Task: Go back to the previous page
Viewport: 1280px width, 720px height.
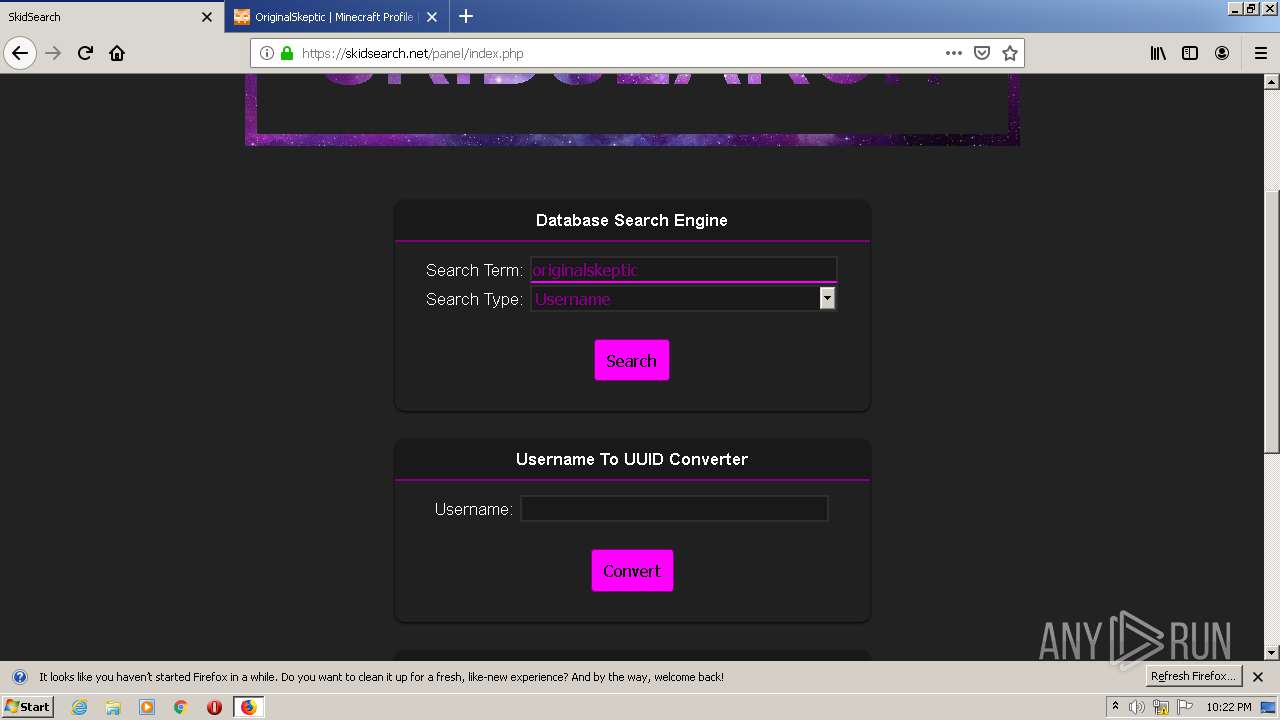Action: pos(20,53)
